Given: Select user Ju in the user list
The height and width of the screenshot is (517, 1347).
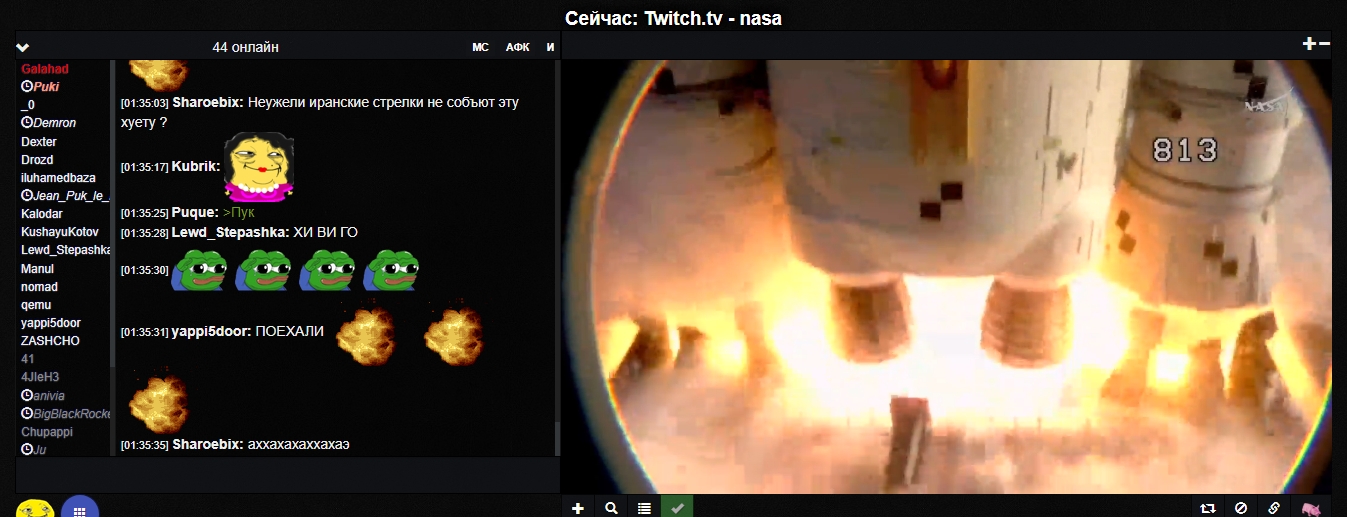Looking at the screenshot, I should pos(40,450).
